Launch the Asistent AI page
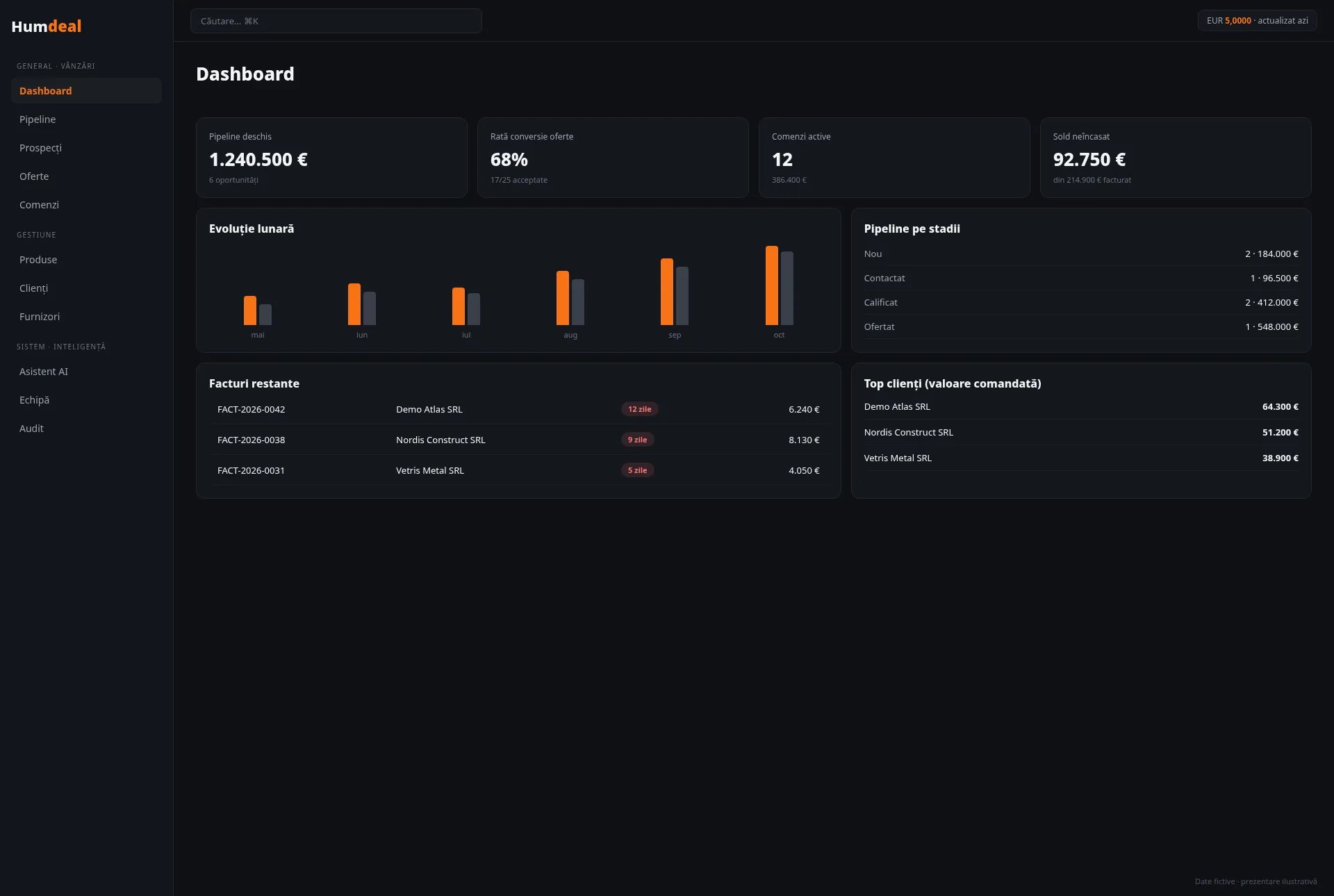 pos(86,372)
